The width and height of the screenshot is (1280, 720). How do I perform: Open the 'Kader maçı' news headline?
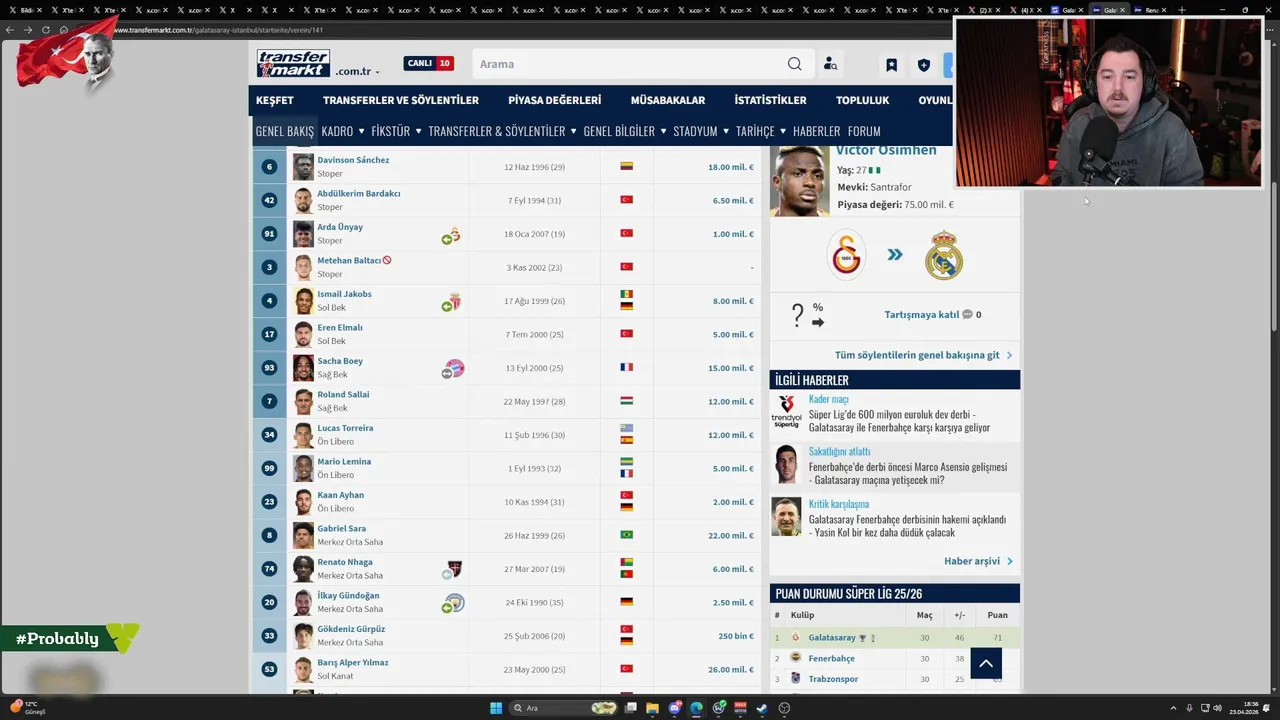pyautogui.click(x=828, y=399)
